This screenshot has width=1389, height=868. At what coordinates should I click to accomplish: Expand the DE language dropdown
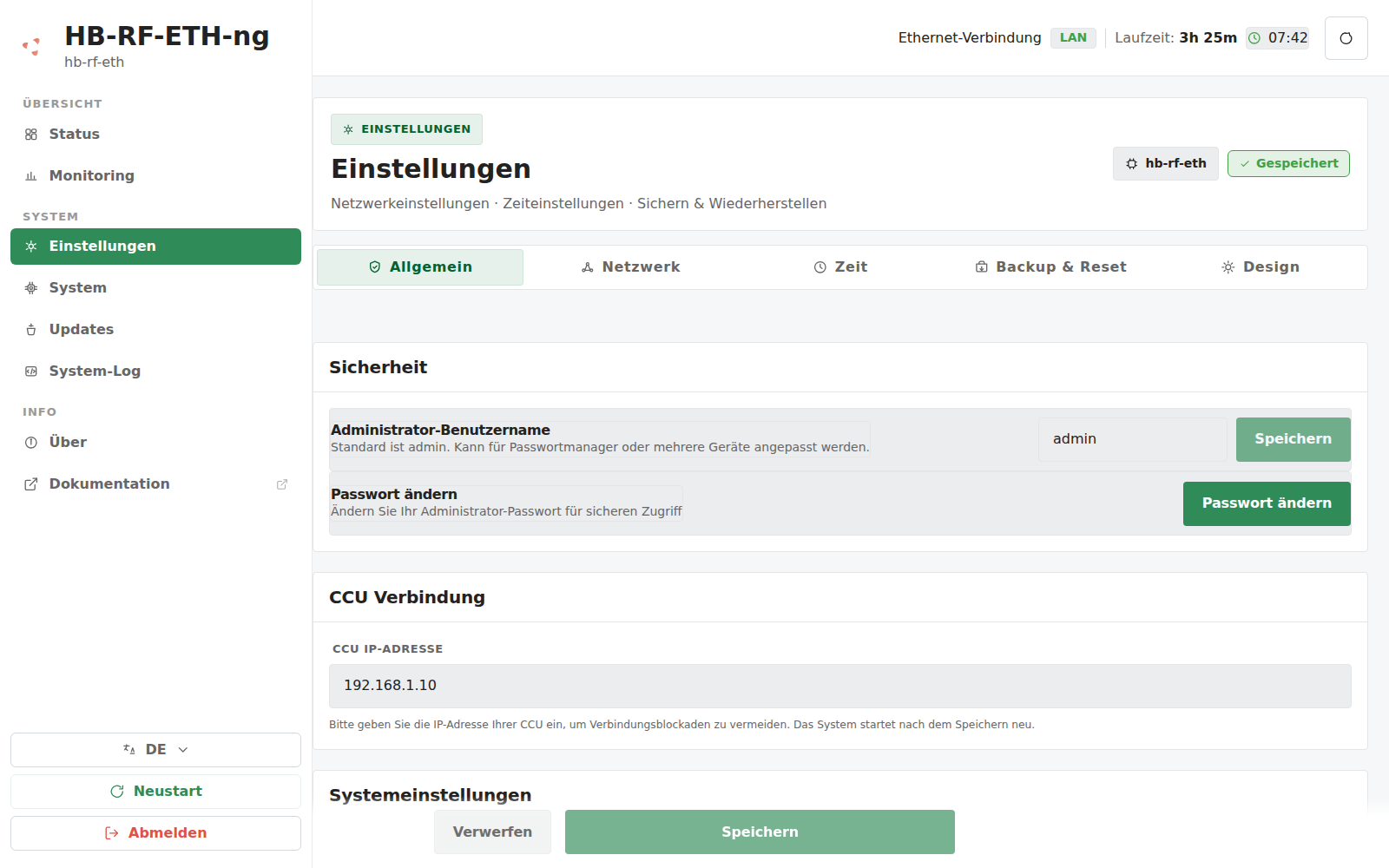coord(155,750)
